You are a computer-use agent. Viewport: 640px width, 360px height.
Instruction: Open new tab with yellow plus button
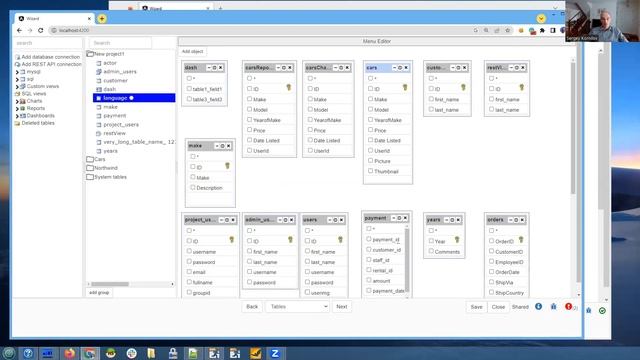102,19
